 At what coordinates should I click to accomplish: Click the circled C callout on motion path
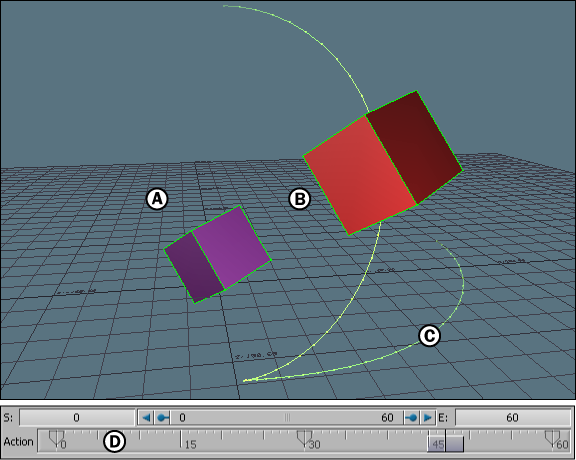pos(429,335)
